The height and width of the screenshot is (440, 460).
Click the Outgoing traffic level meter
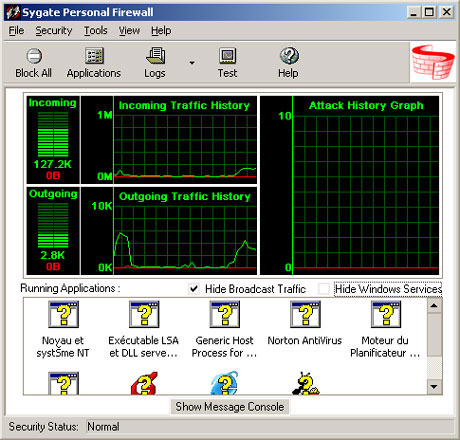point(53,225)
